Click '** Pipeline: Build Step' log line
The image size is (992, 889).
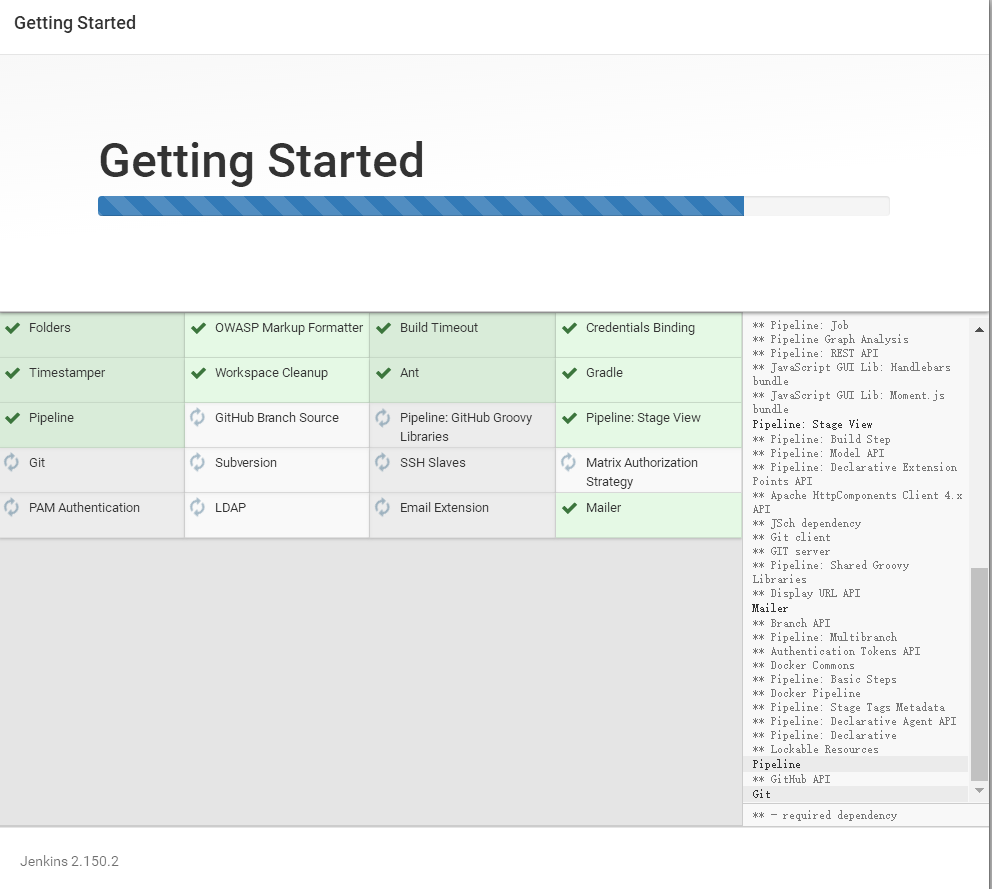click(821, 439)
